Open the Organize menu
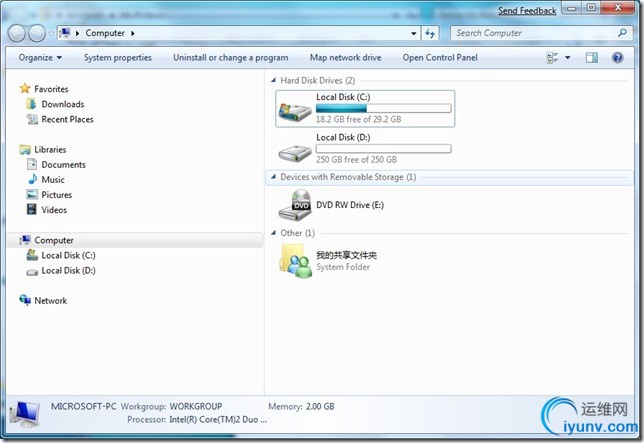This screenshot has width=644, height=443. 40,57
